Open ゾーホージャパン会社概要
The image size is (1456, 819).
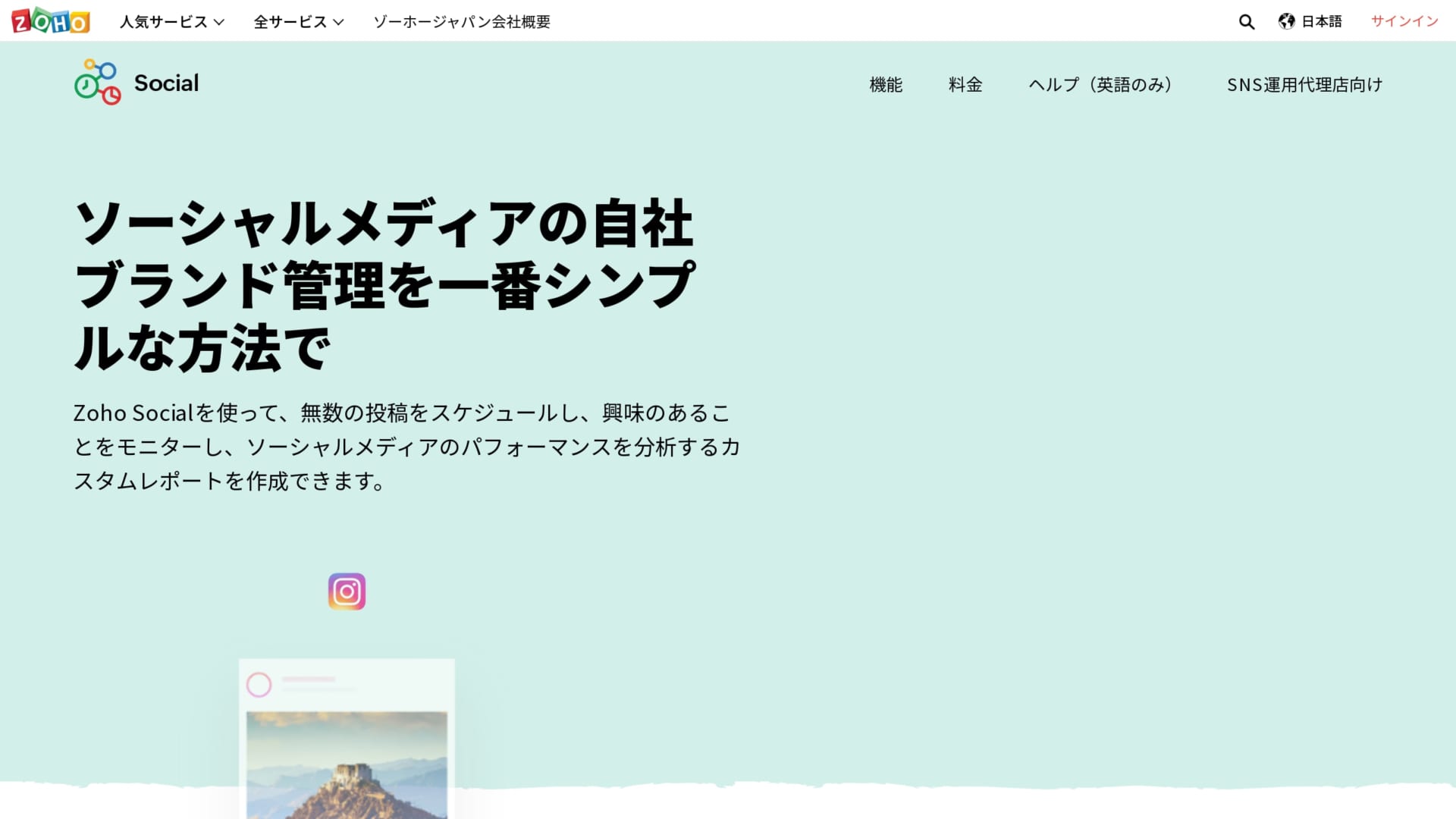coord(460,22)
